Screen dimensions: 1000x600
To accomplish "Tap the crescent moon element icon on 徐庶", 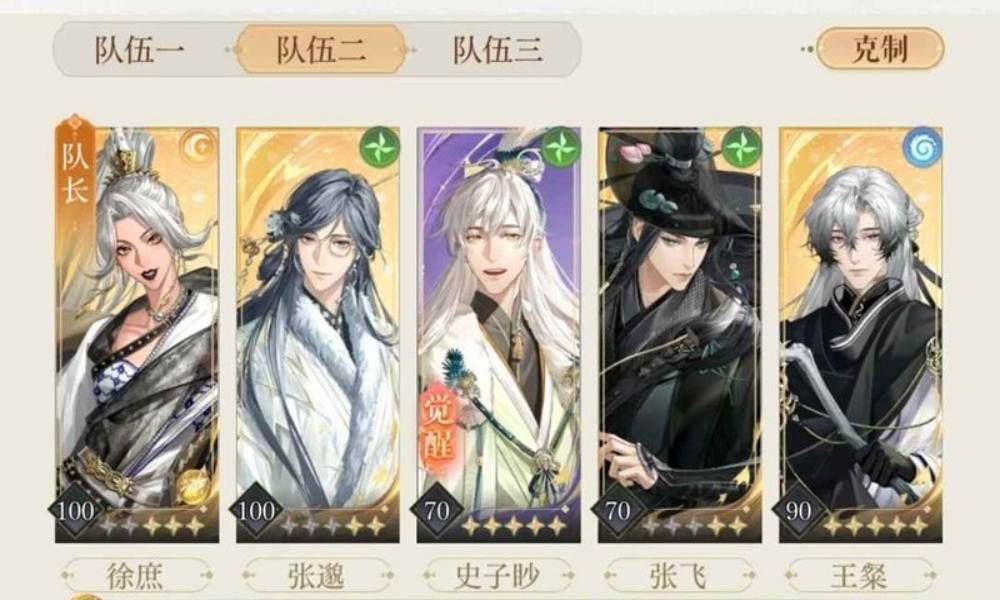I will [x=198, y=147].
